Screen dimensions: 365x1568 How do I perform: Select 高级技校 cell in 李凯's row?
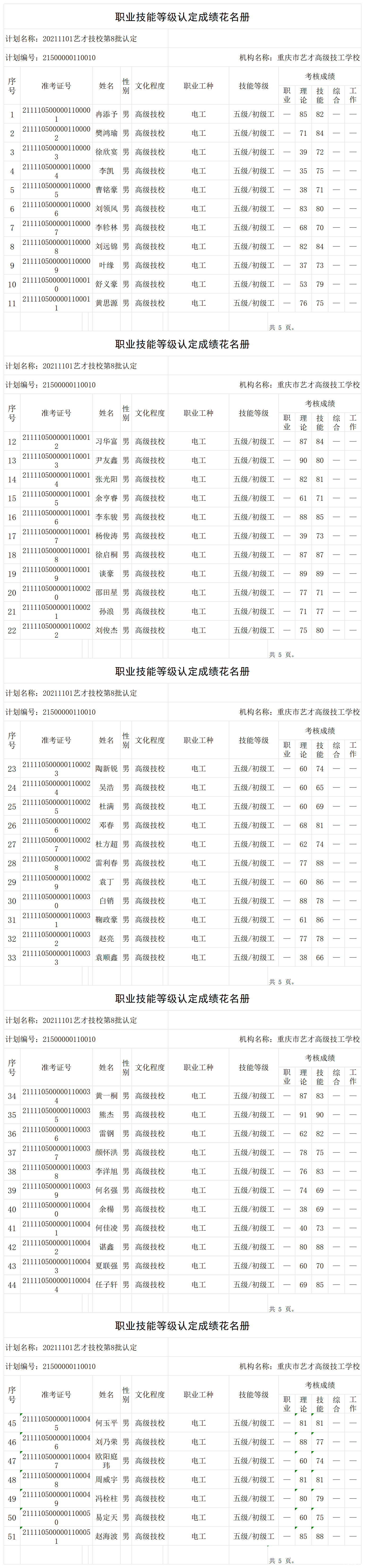[150, 171]
